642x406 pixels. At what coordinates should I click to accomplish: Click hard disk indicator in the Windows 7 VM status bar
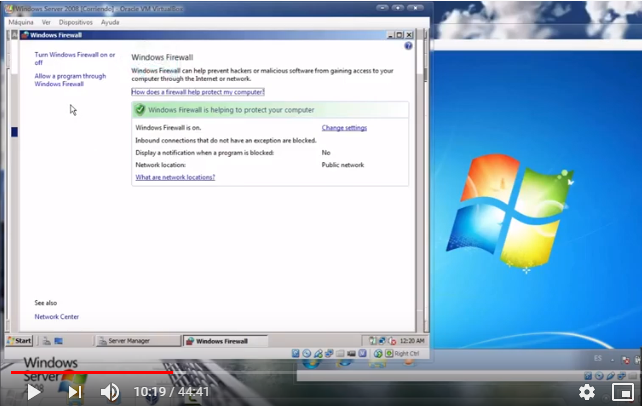[x=588, y=376]
